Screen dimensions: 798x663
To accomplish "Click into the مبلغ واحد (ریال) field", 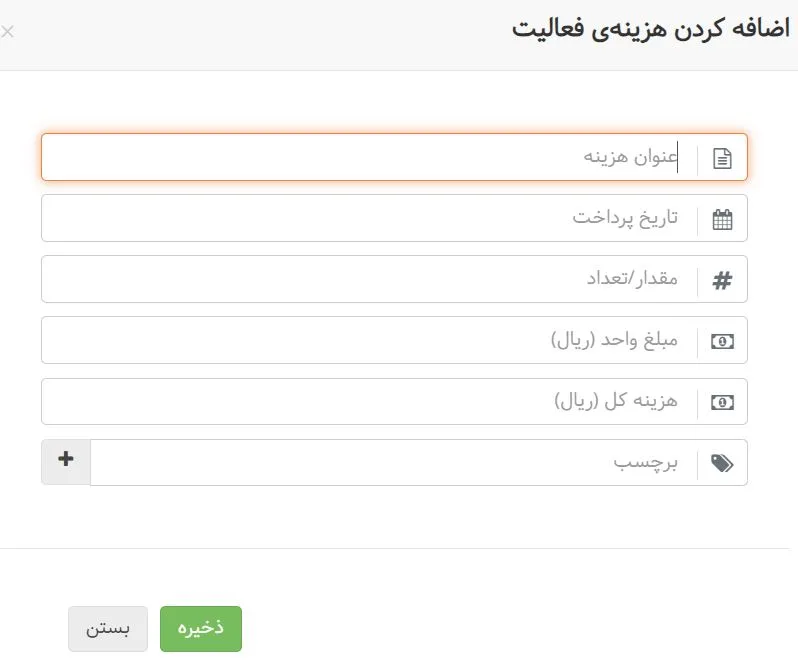I will [370, 341].
